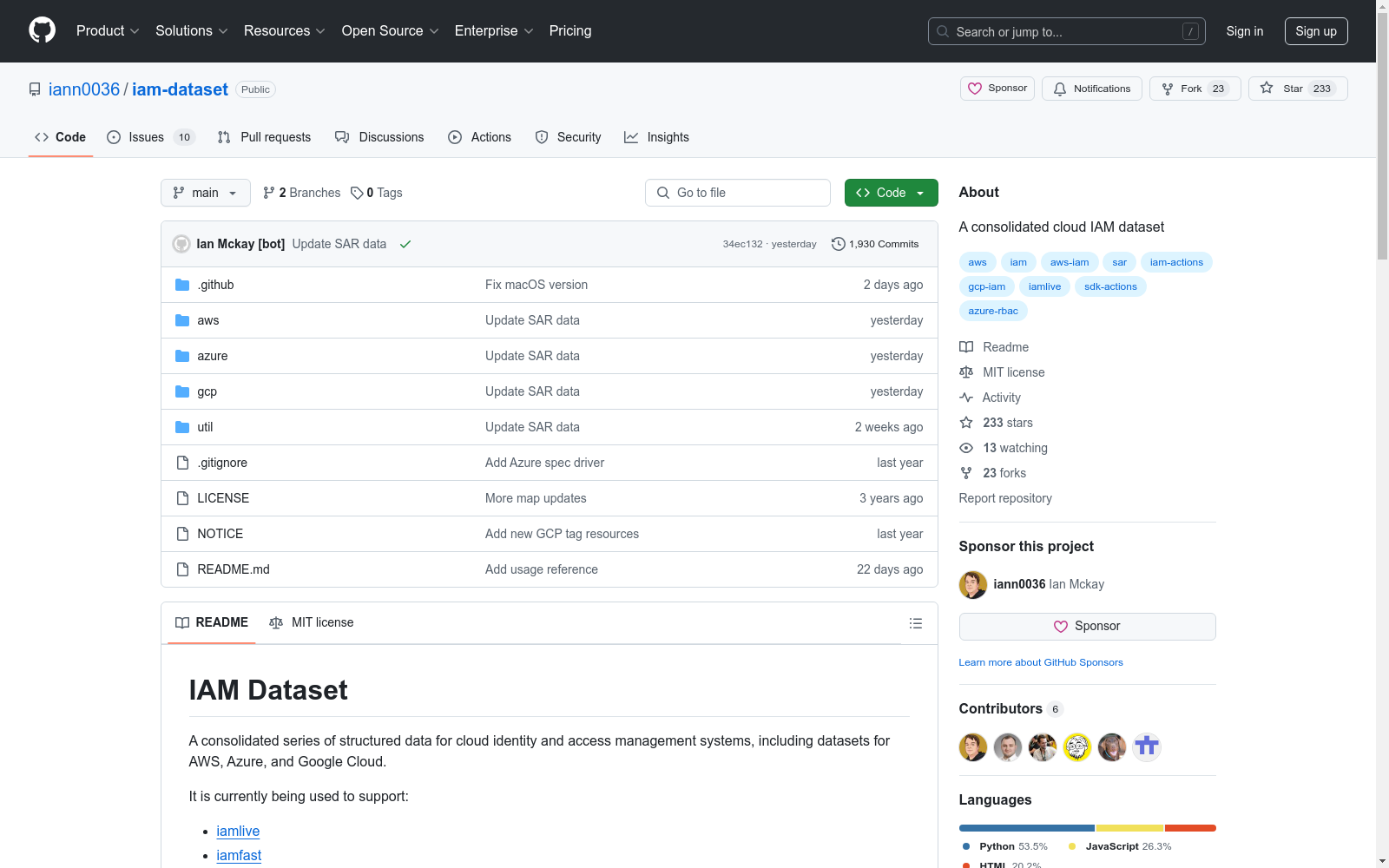Expand the Solutions menu
Image resolution: width=1389 pixels, height=868 pixels.
192,30
